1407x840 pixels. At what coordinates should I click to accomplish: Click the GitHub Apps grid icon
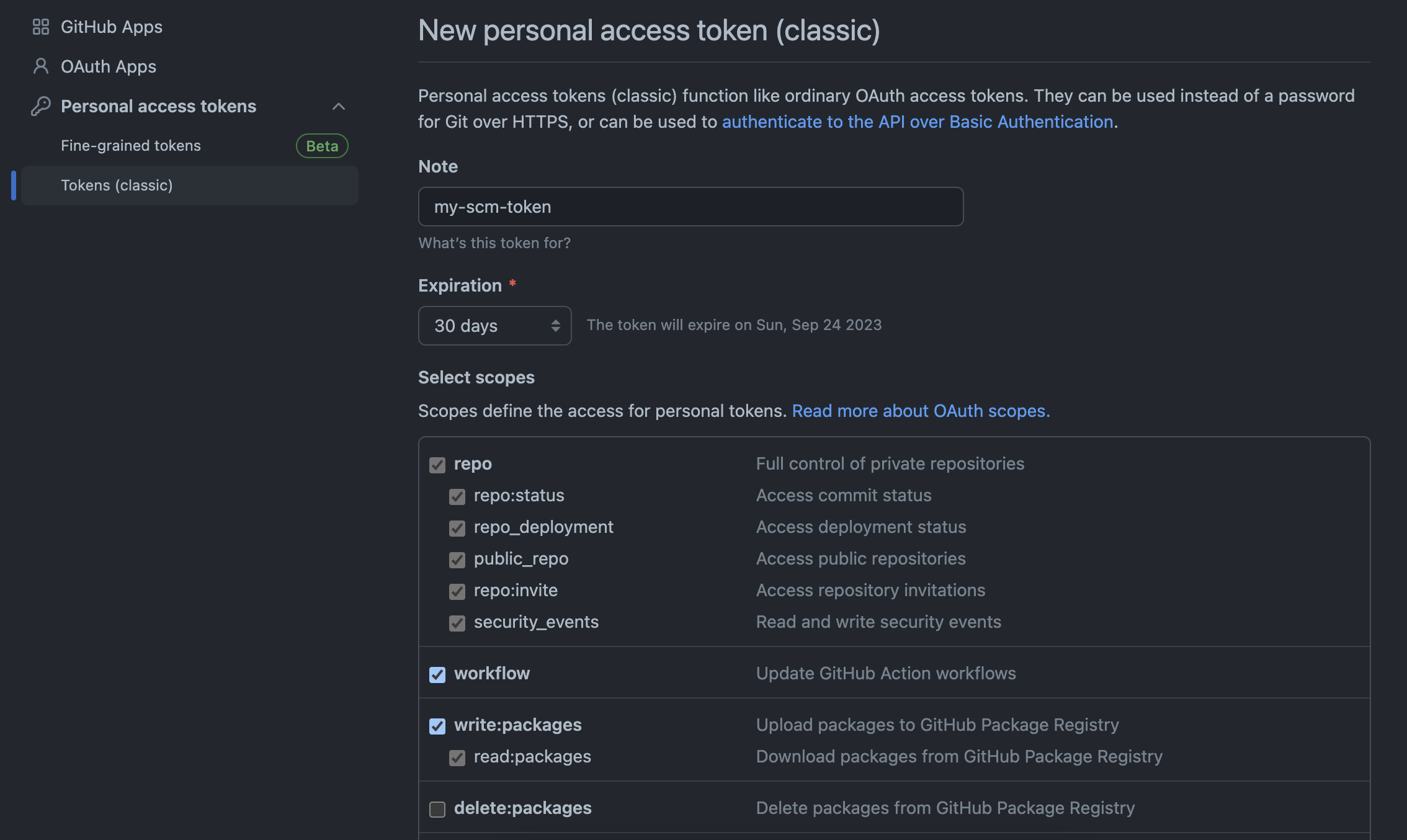tap(41, 27)
